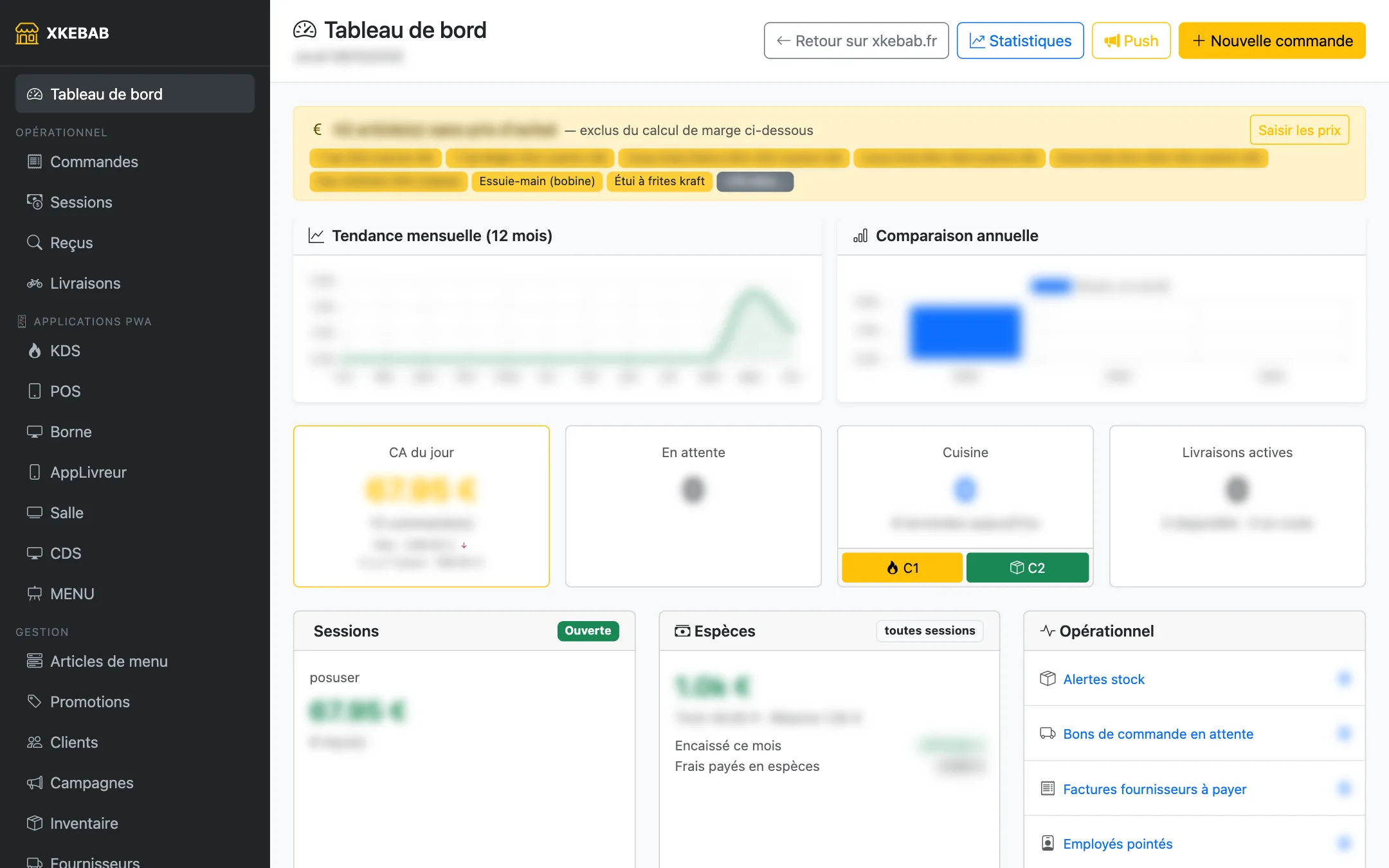Select the C1 kitchen button
Image resolution: width=1389 pixels, height=868 pixels.
(x=902, y=568)
